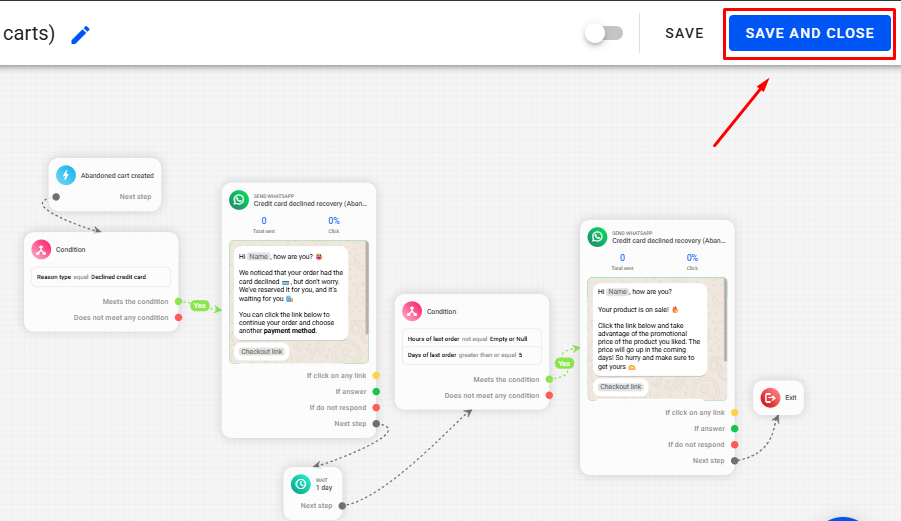
Task: Click the pink icon of first Condition node
Action: coord(41,249)
